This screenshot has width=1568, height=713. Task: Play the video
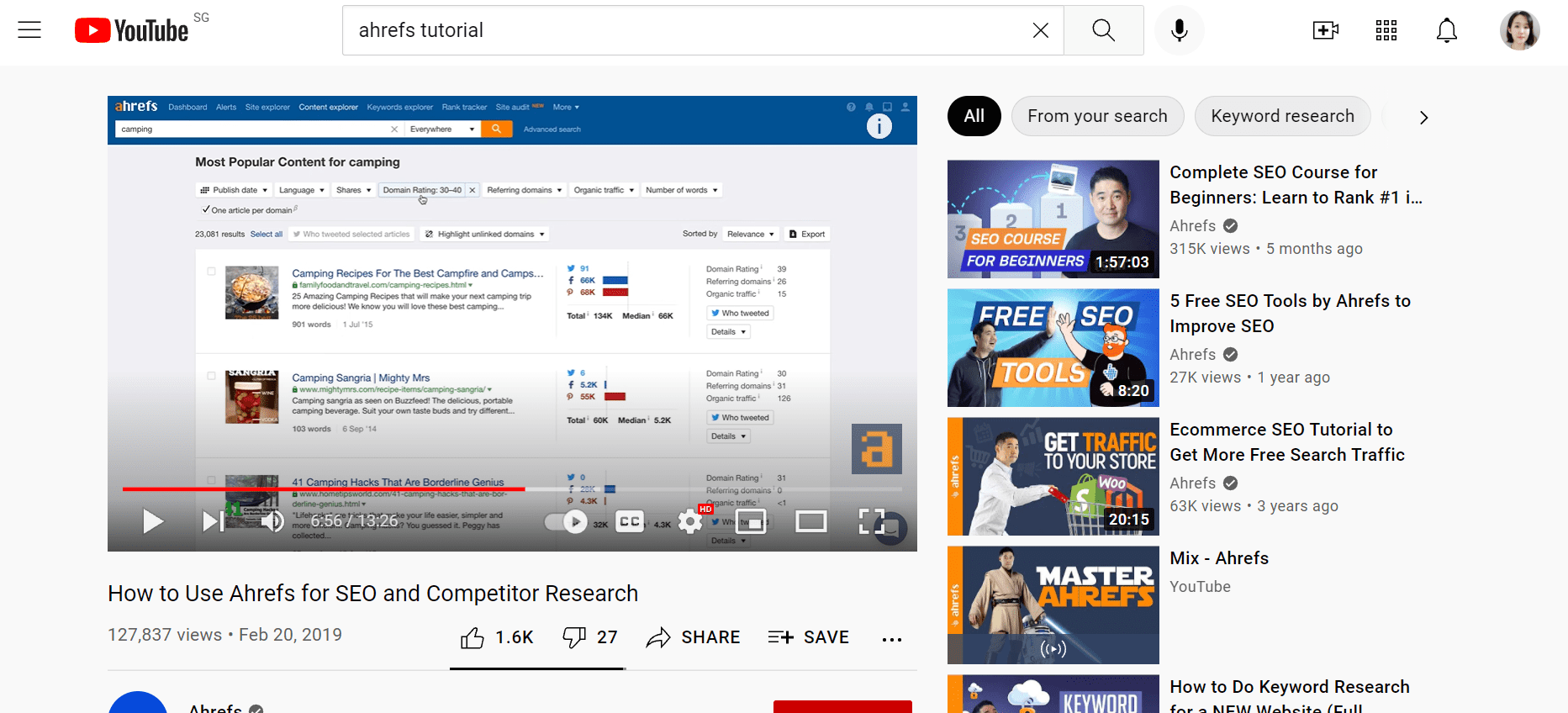[x=152, y=521]
